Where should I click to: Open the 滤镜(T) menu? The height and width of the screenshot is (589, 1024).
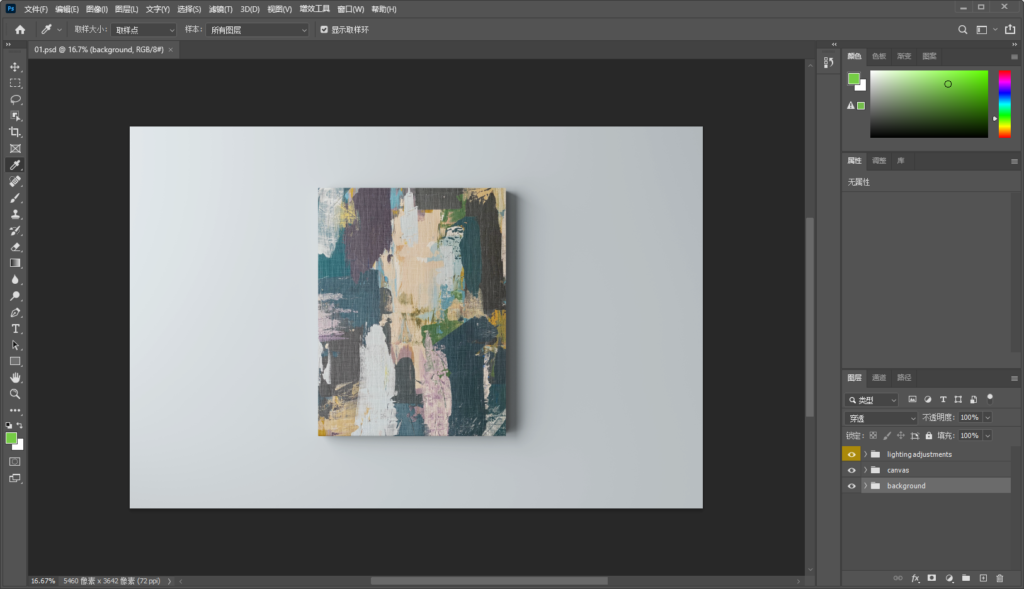pyautogui.click(x=220, y=9)
